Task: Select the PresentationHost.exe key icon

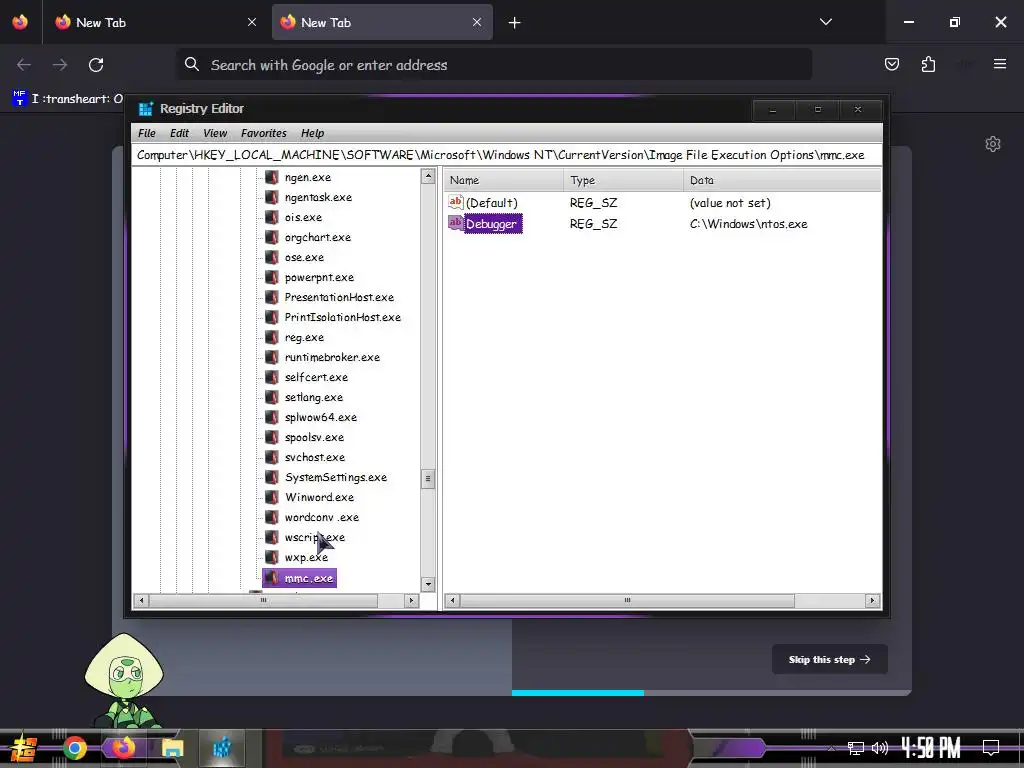Action: point(272,297)
